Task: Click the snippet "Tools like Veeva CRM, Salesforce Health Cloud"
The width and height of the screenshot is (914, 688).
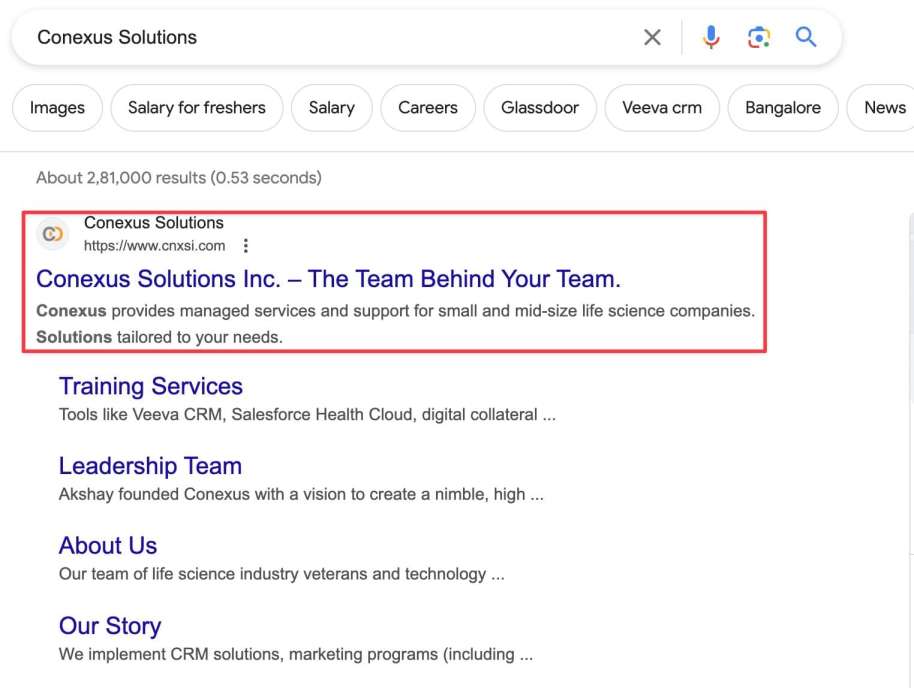Action: coord(307,415)
